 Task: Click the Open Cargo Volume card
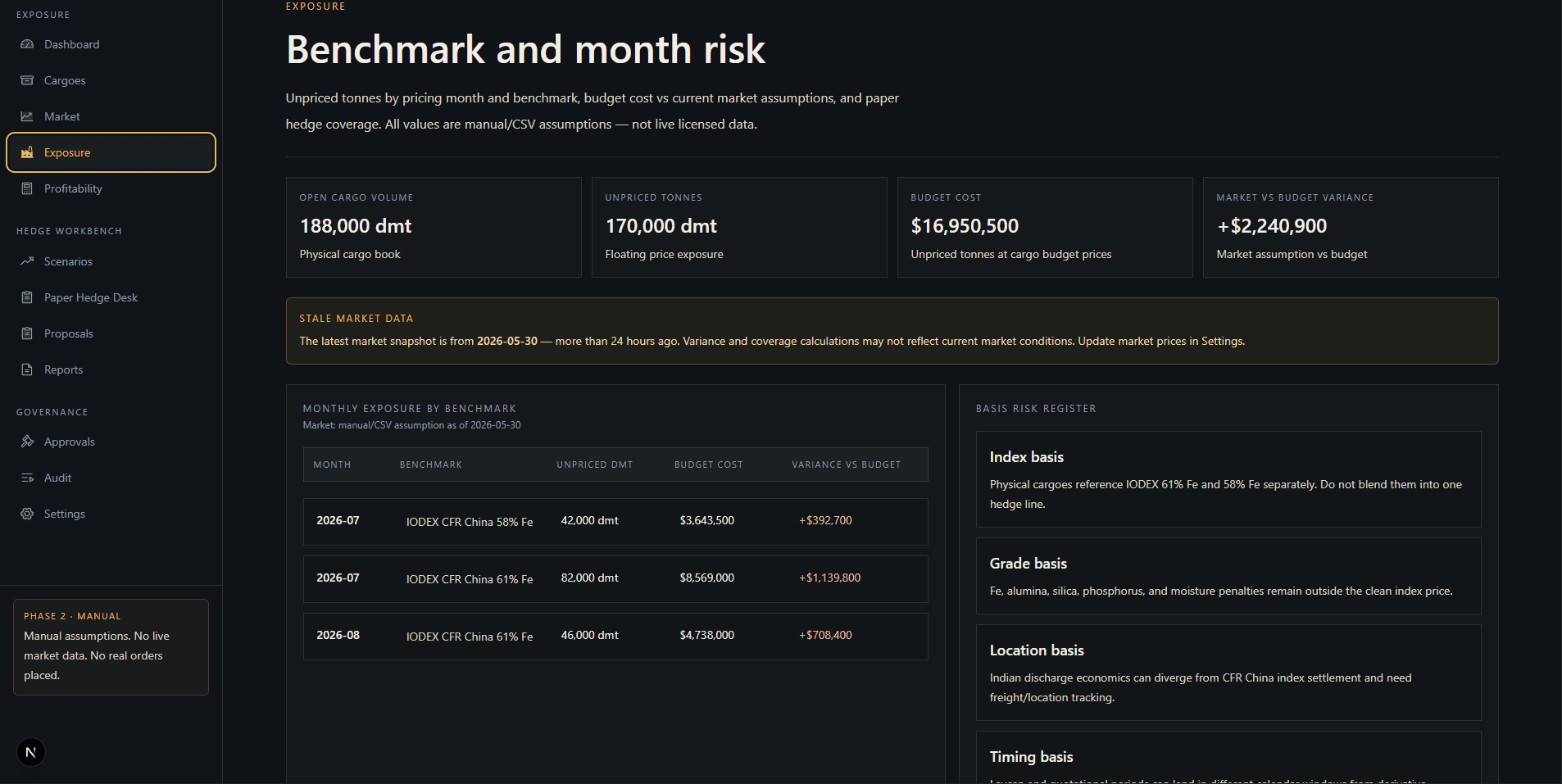tap(434, 227)
